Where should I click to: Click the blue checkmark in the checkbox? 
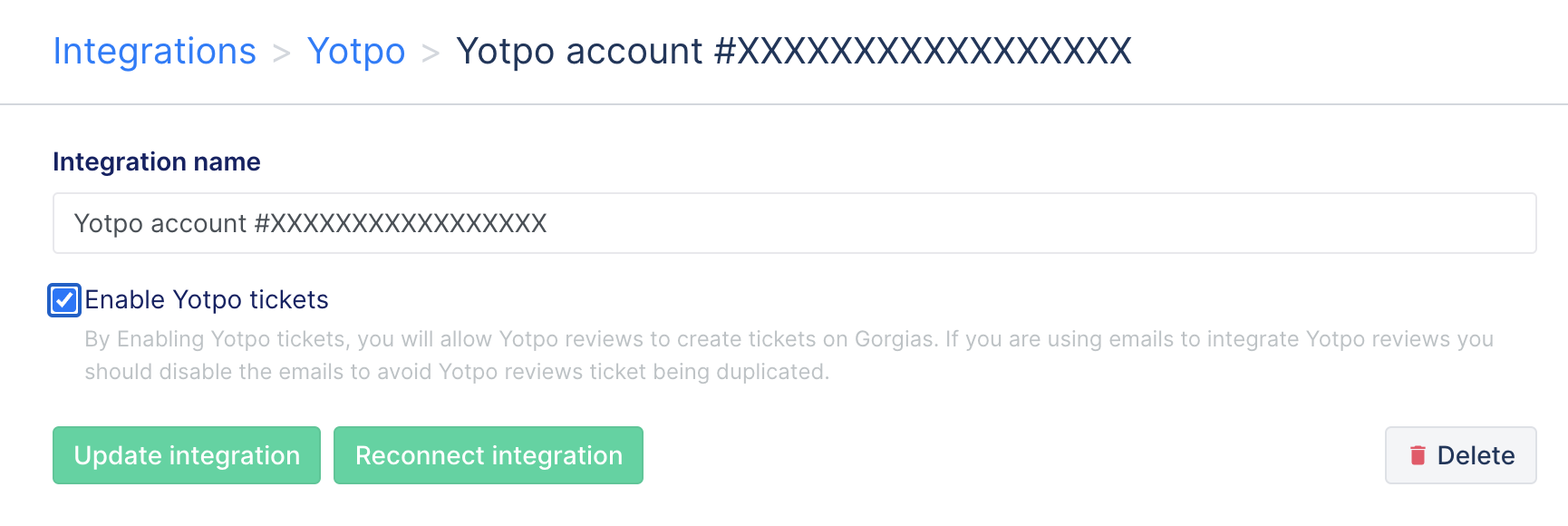(x=64, y=300)
